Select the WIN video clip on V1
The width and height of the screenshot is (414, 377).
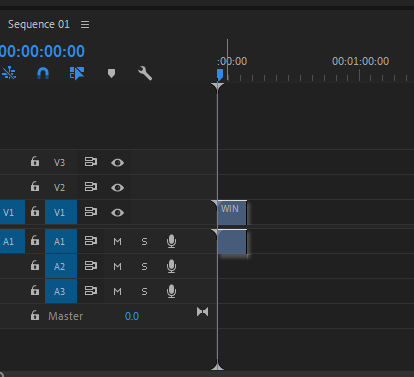(232, 212)
